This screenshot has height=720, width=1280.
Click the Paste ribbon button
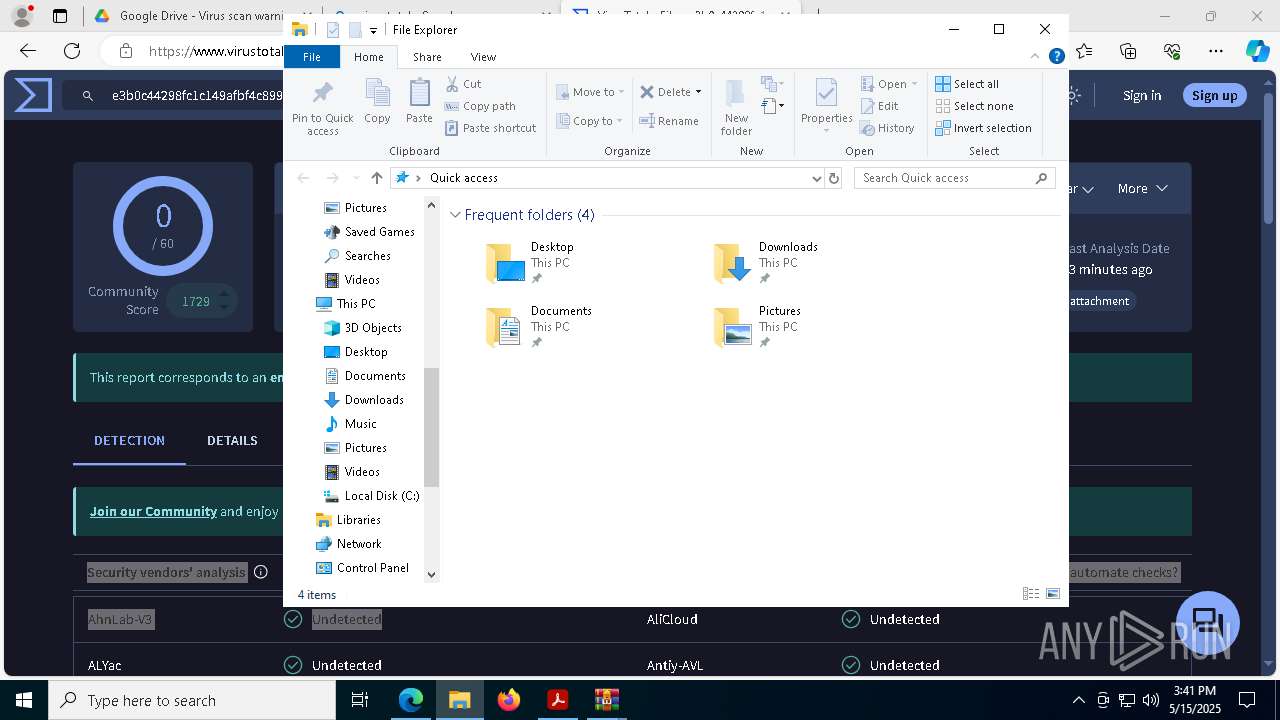click(x=419, y=102)
